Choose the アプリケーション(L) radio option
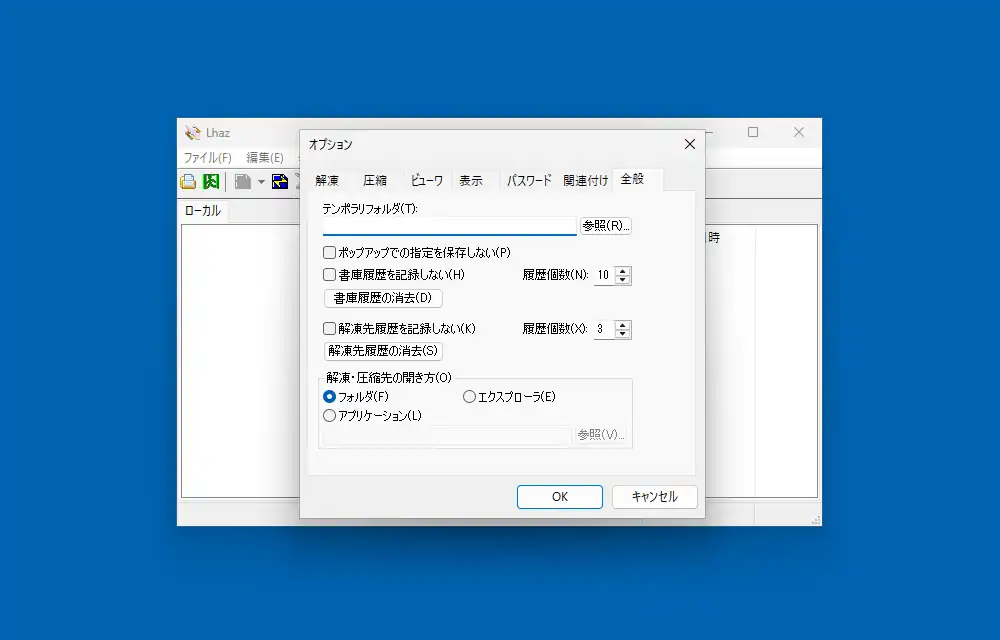Screen dimensions: 1000x640 click(329, 416)
